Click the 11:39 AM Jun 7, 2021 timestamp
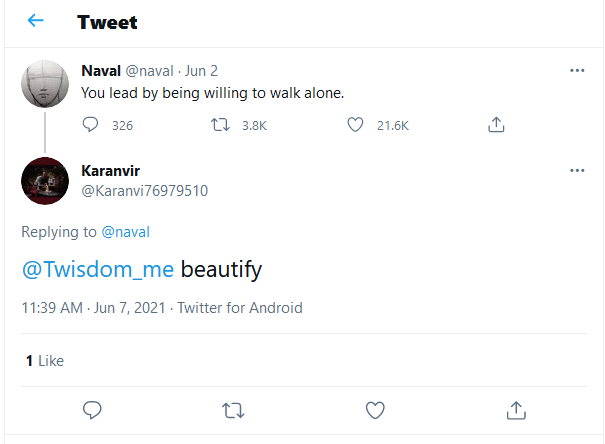The height and width of the screenshot is (444, 605). click(x=94, y=308)
